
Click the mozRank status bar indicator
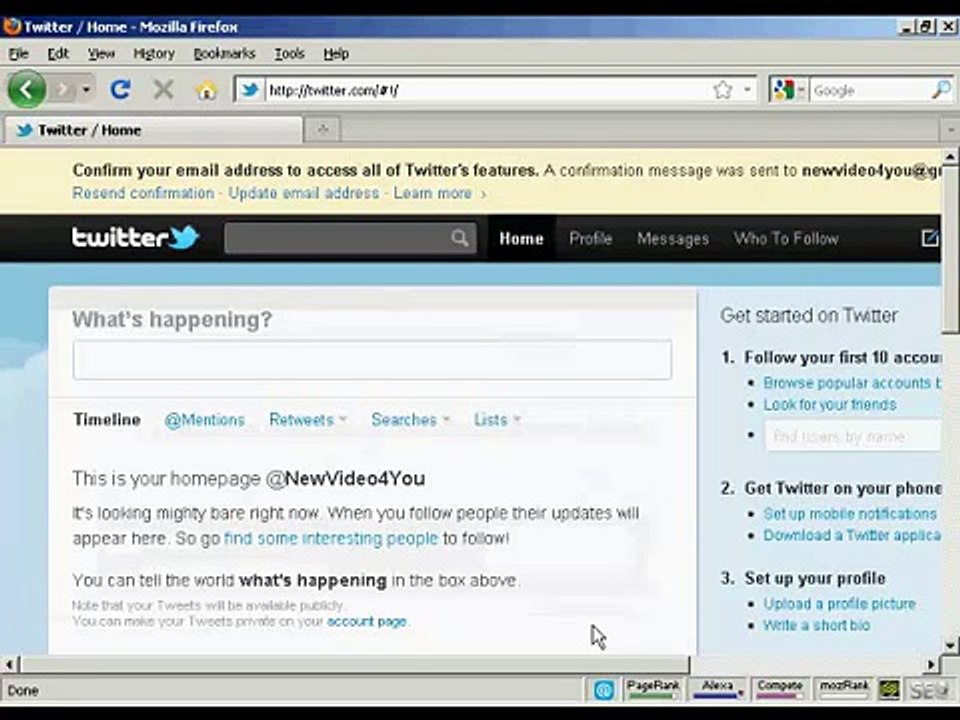pos(844,689)
